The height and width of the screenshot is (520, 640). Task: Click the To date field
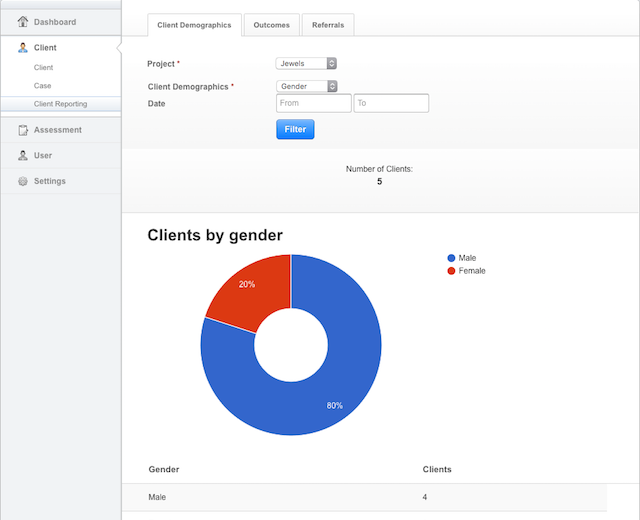click(391, 103)
